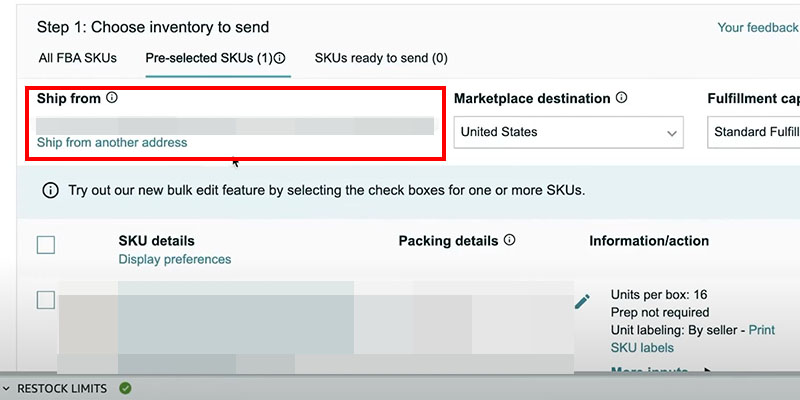Click the More inputs arrow icon
The width and height of the screenshot is (800, 400).
tap(708, 372)
